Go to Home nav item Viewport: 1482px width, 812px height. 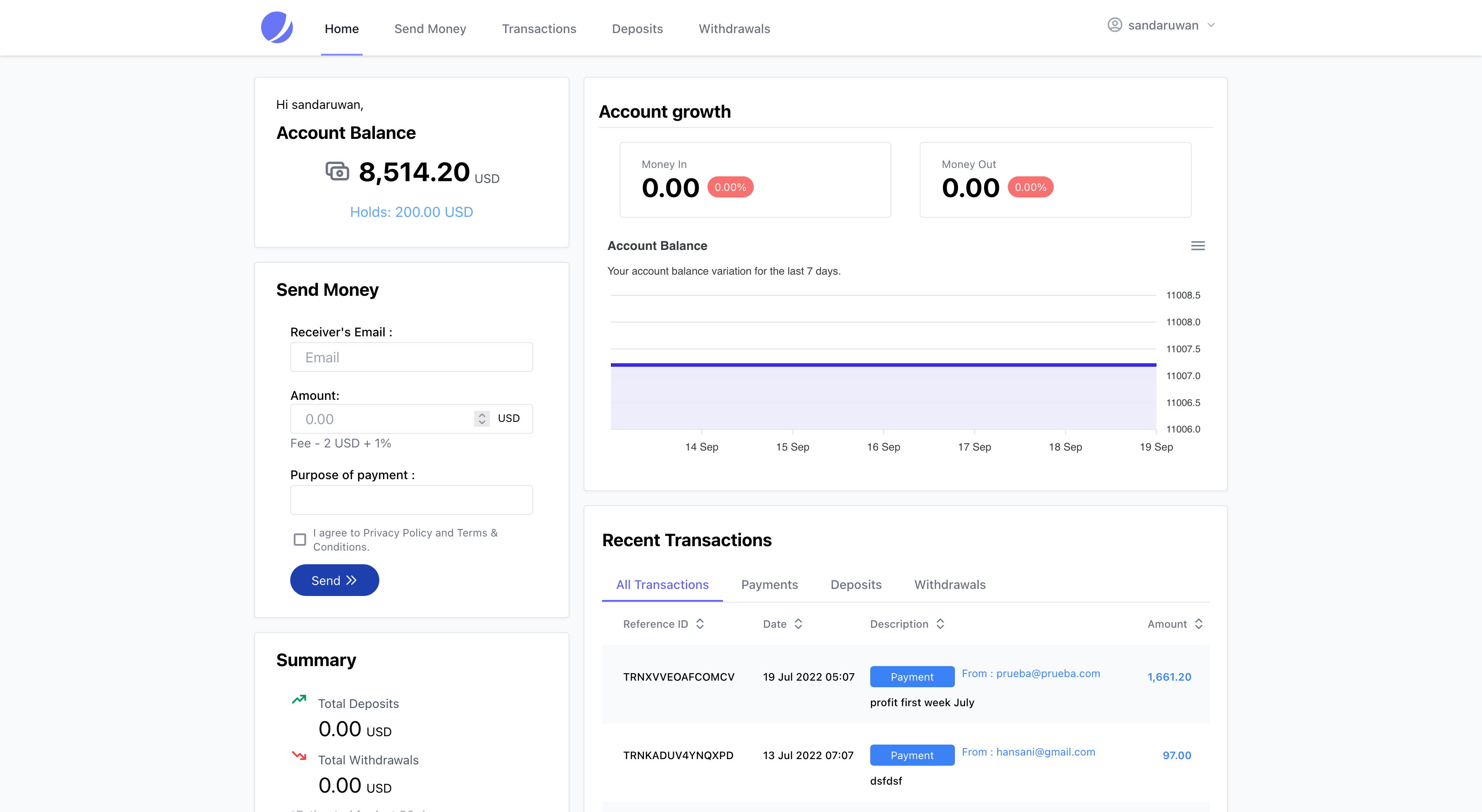click(342, 29)
